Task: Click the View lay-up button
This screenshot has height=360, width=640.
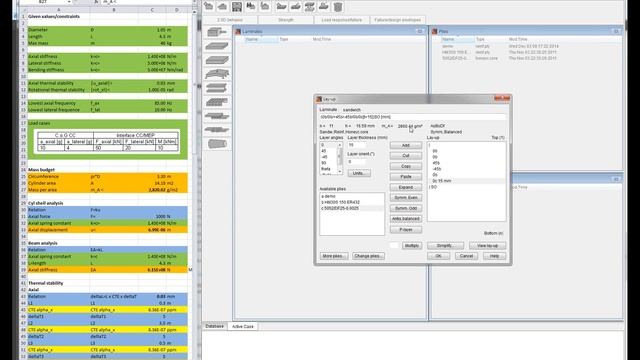Action: coord(487,245)
